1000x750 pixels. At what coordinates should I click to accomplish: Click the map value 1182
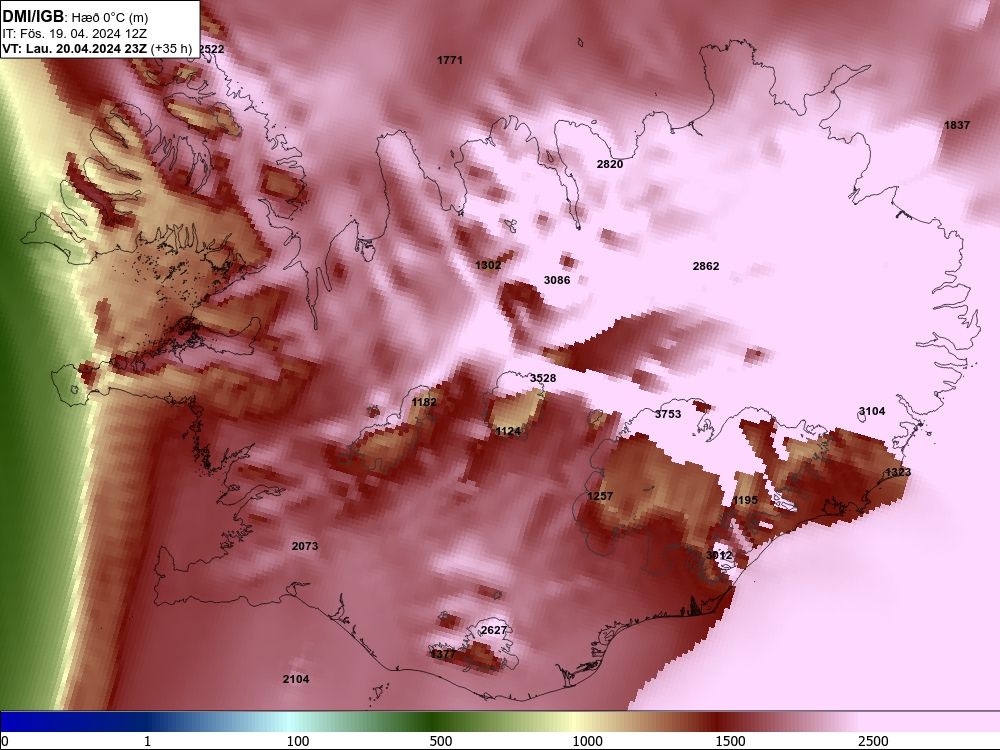pos(424,402)
